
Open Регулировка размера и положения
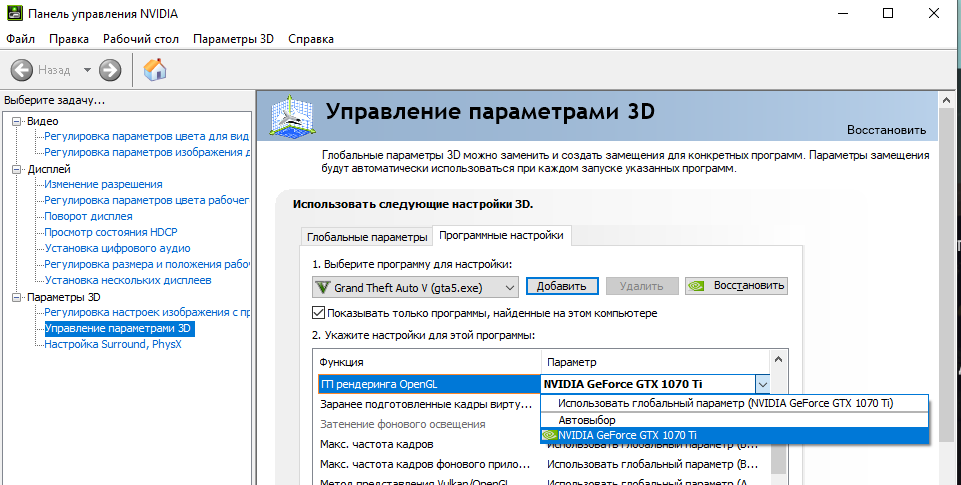(146, 264)
